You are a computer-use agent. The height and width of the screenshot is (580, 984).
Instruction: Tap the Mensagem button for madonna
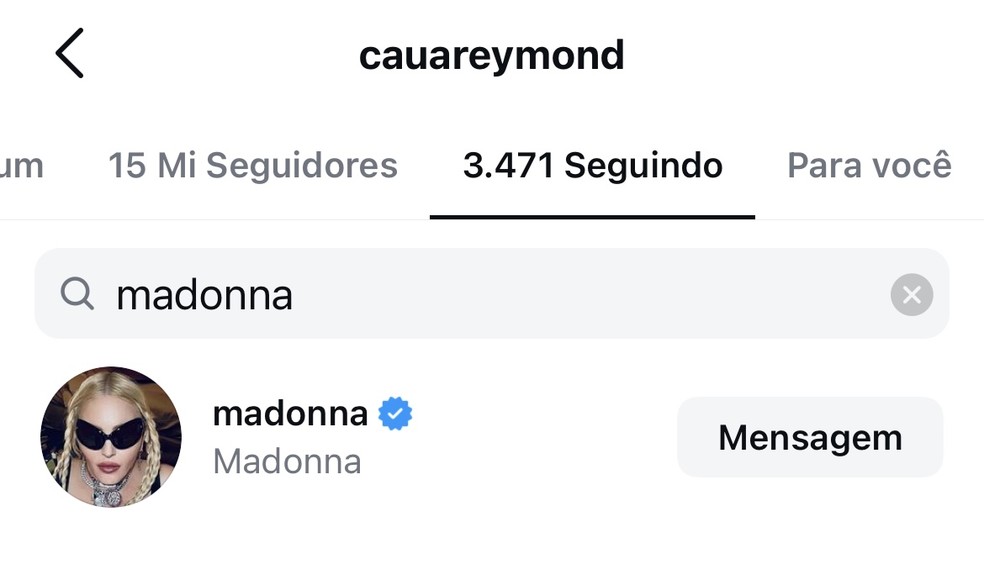click(810, 437)
